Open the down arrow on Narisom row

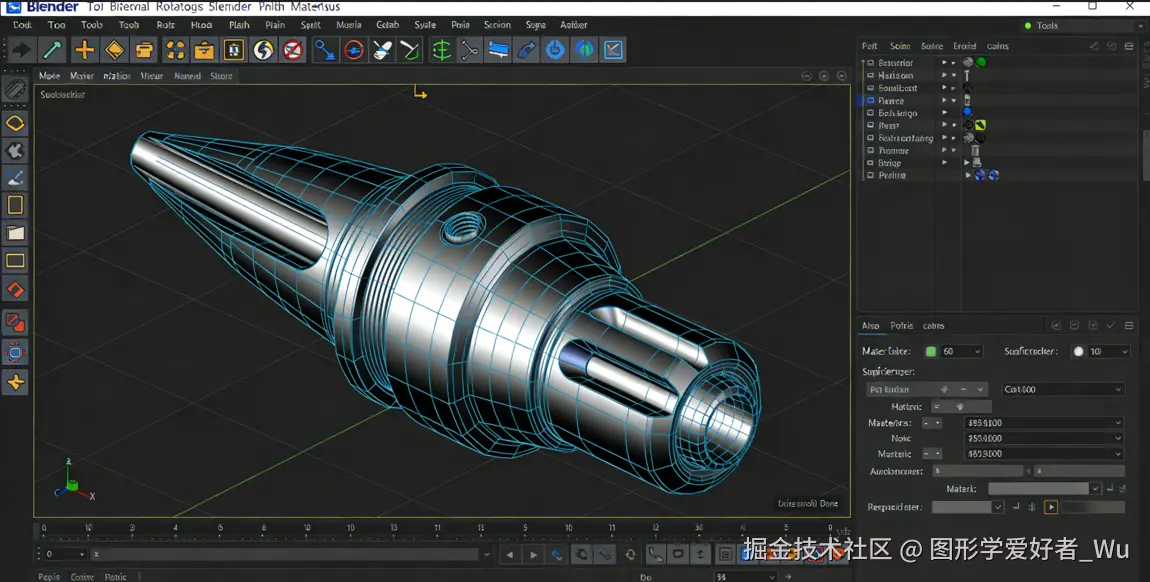pos(954,75)
